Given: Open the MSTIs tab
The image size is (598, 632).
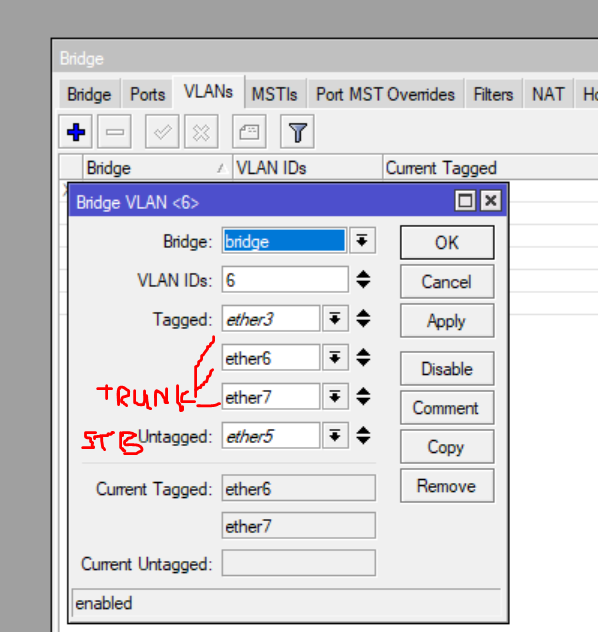Looking at the screenshot, I should pyautogui.click(x=274, y=95).
